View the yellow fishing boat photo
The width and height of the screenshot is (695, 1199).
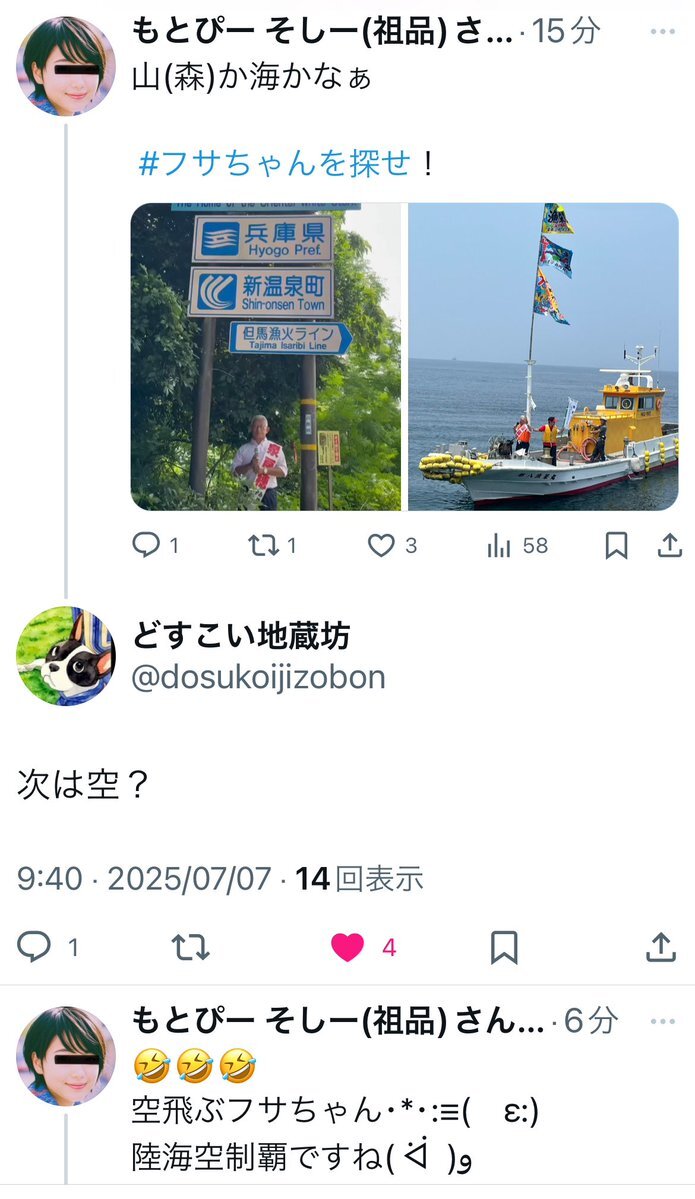[543, 356]
